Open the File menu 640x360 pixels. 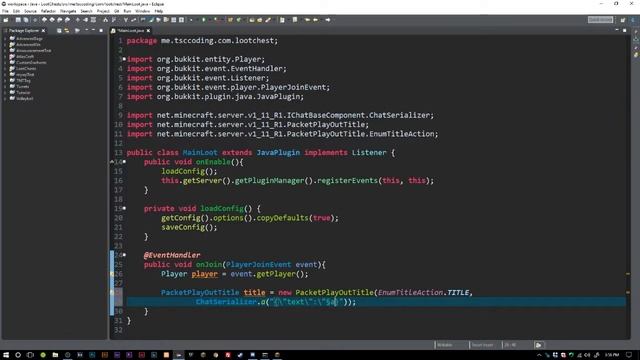point(5,11)
